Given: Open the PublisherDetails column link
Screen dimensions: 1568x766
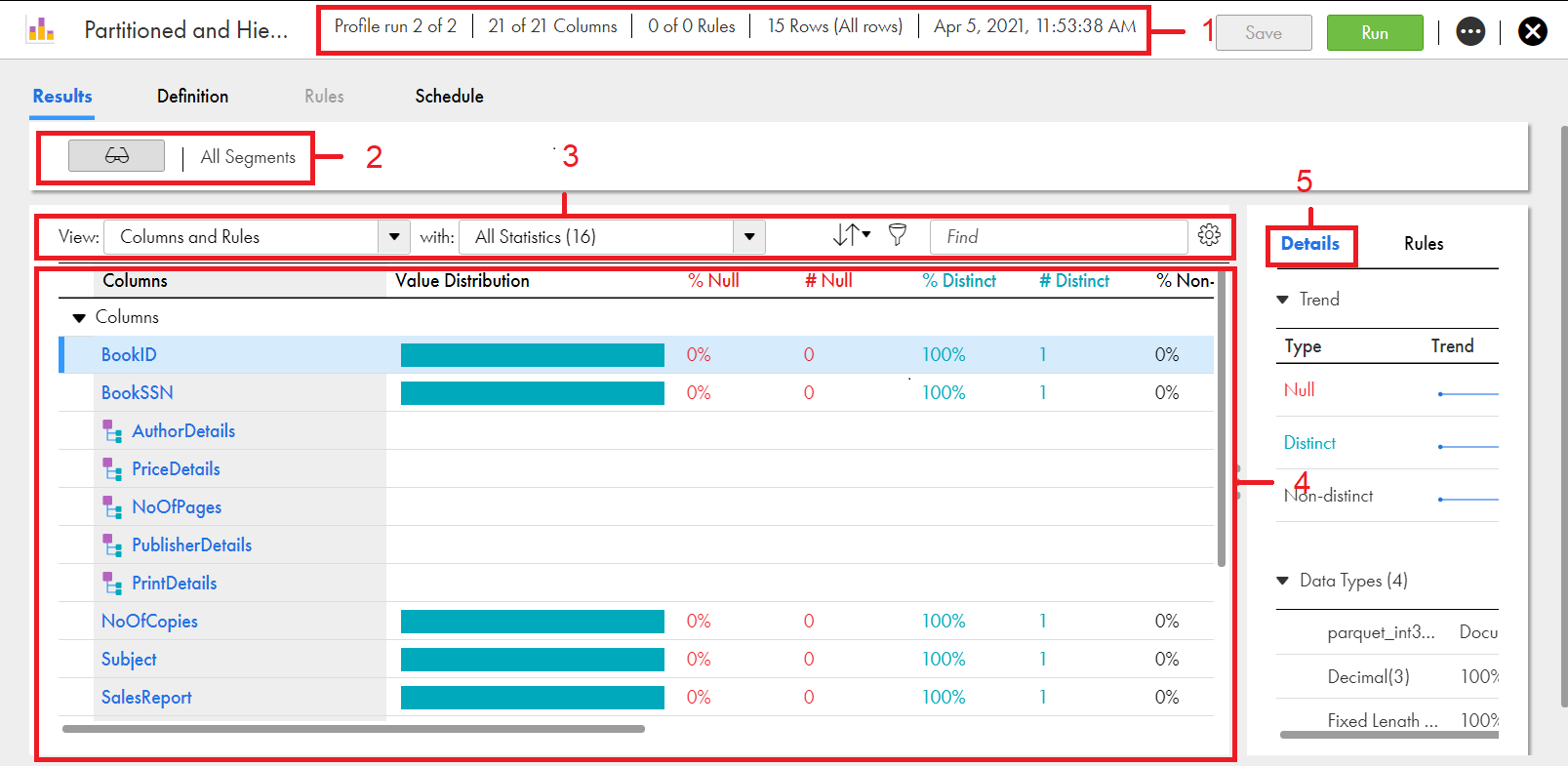Looking at the screenshot, I should (191, 545).
